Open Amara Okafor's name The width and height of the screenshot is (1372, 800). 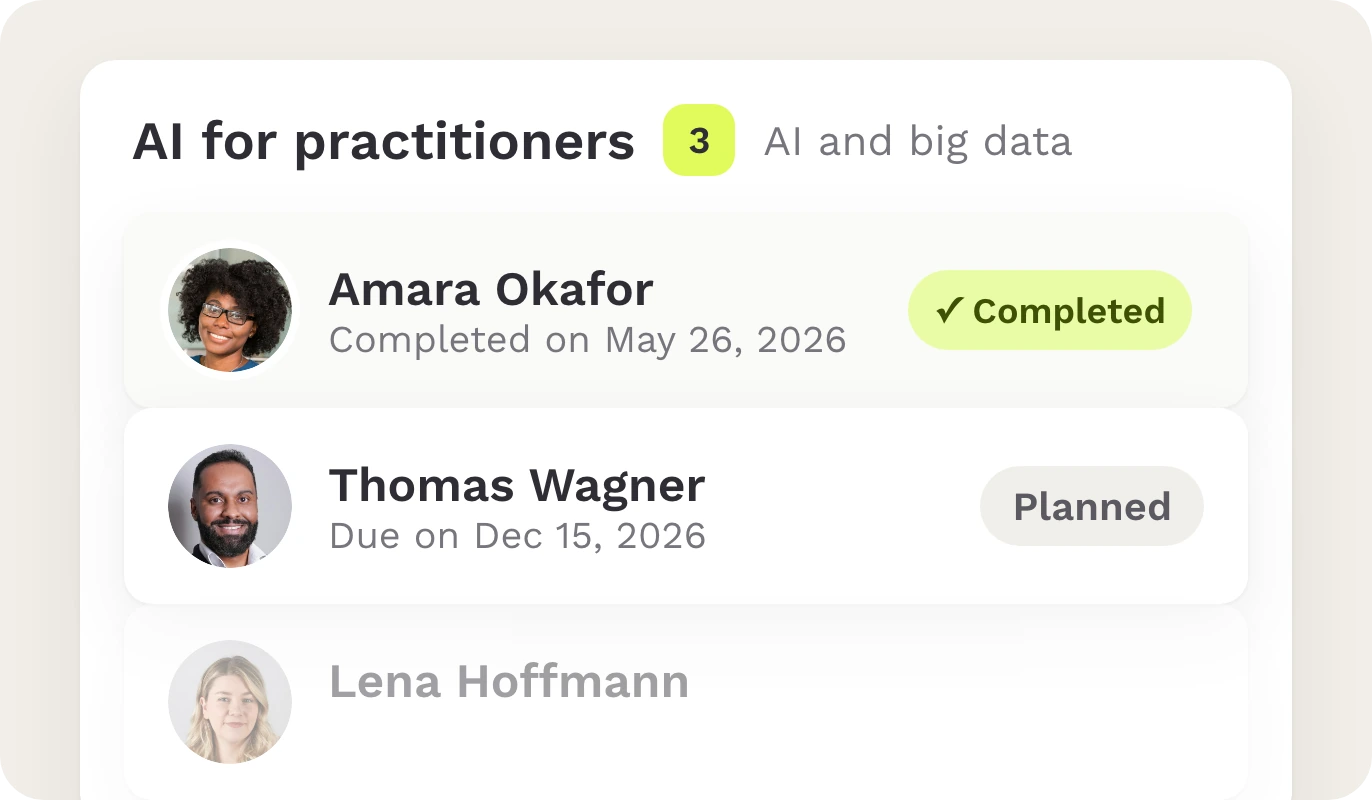491,289
